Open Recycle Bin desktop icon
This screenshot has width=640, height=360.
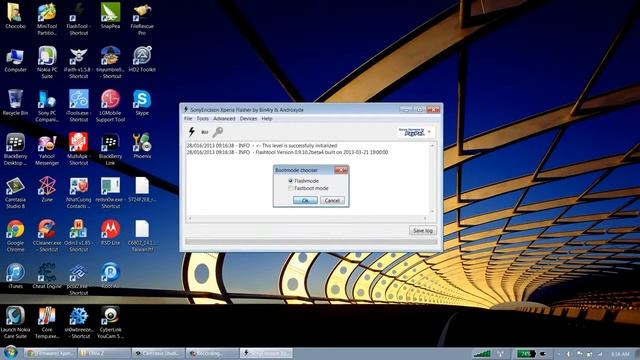[15, 103]
